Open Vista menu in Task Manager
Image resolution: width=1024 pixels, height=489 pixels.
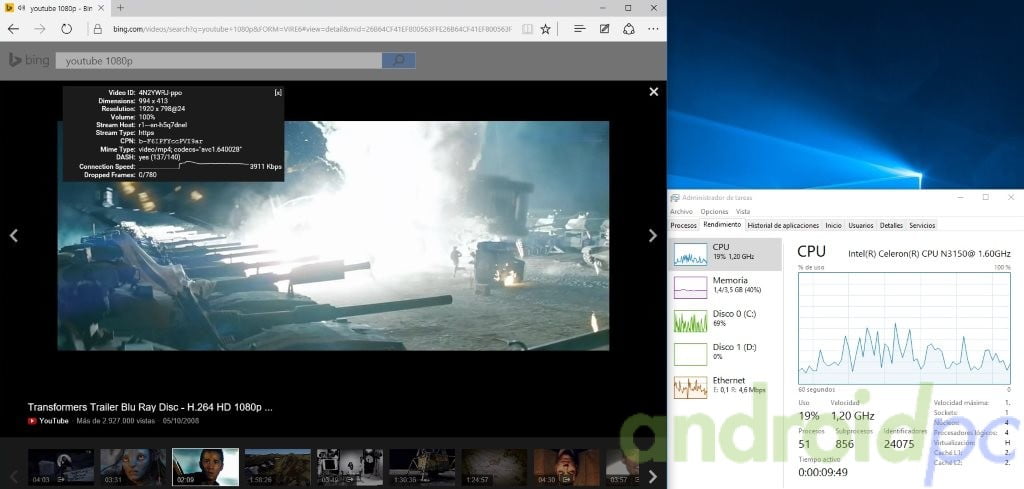click(743, 212)
